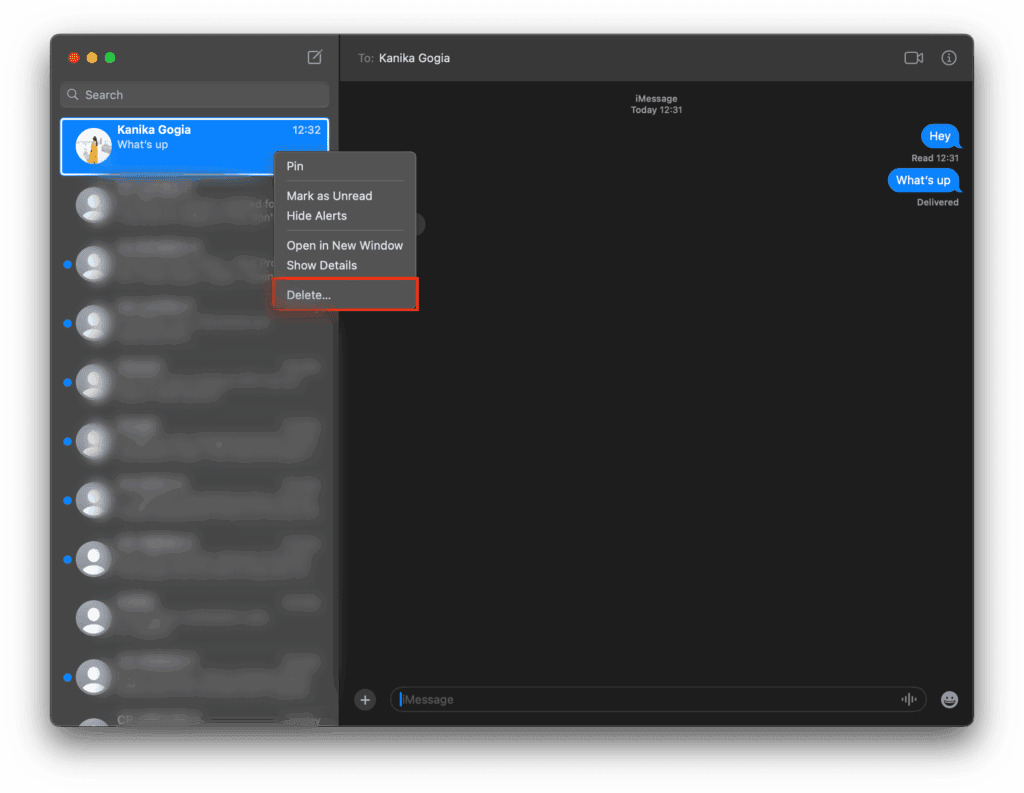Pin the Kanika Gogia conversation

(295, 166)
